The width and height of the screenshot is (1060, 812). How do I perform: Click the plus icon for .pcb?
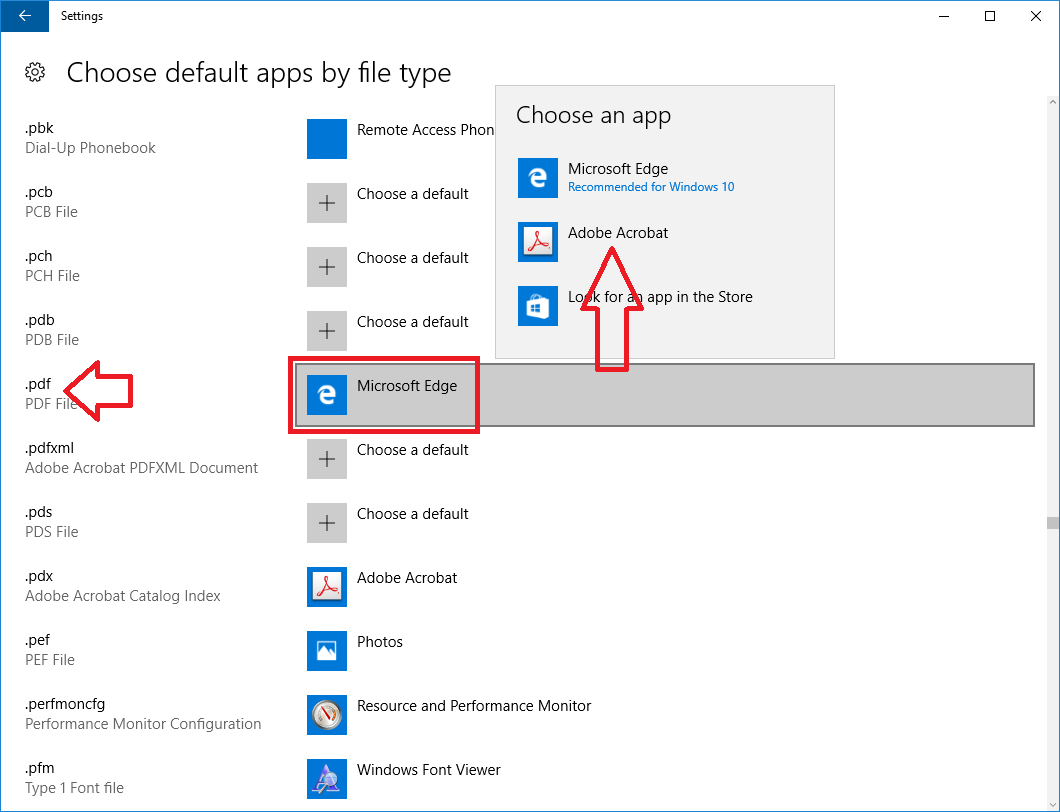[x=327, y=203]
